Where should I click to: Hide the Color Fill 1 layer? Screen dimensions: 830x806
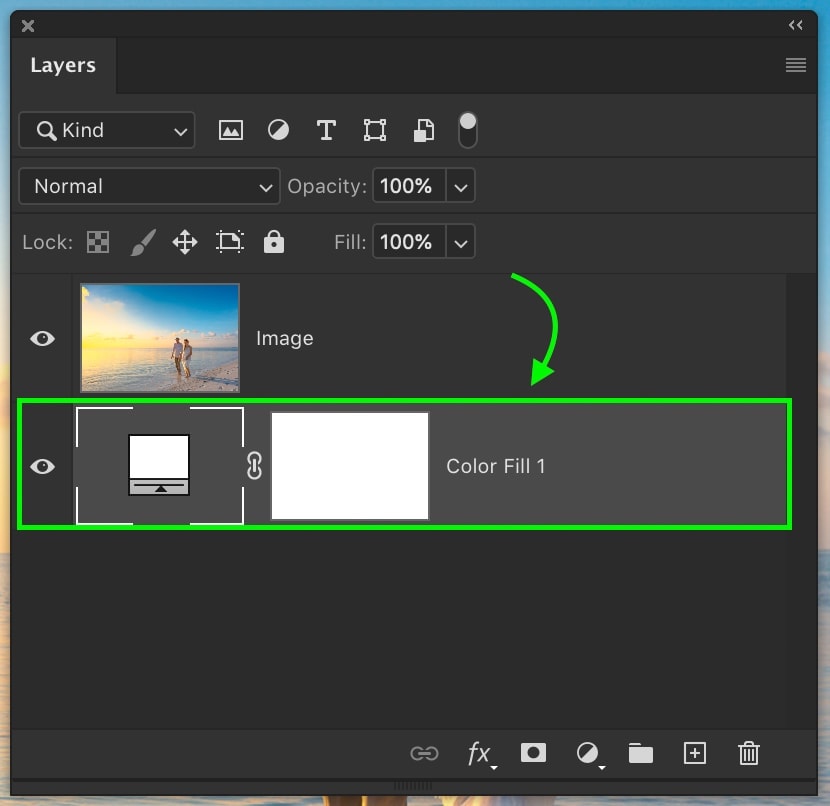(42, 466)
